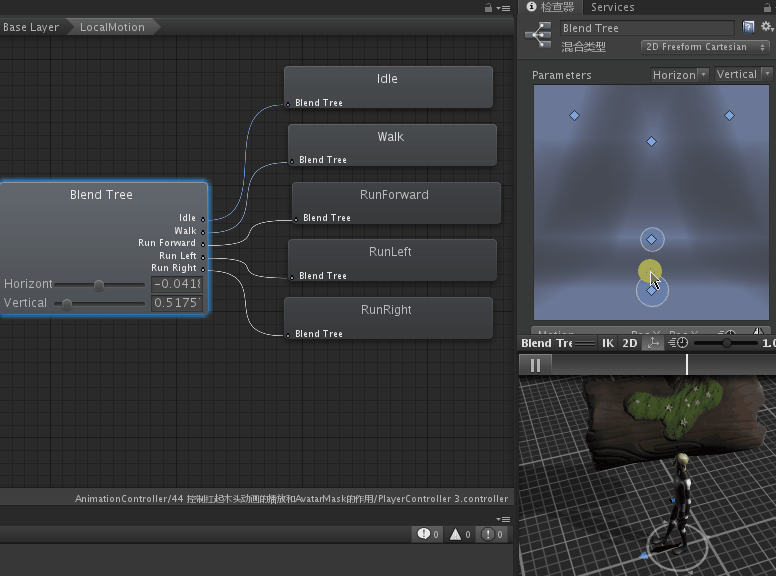Select the Base Layer breadcrumb
776x576 pixels.
31,27
